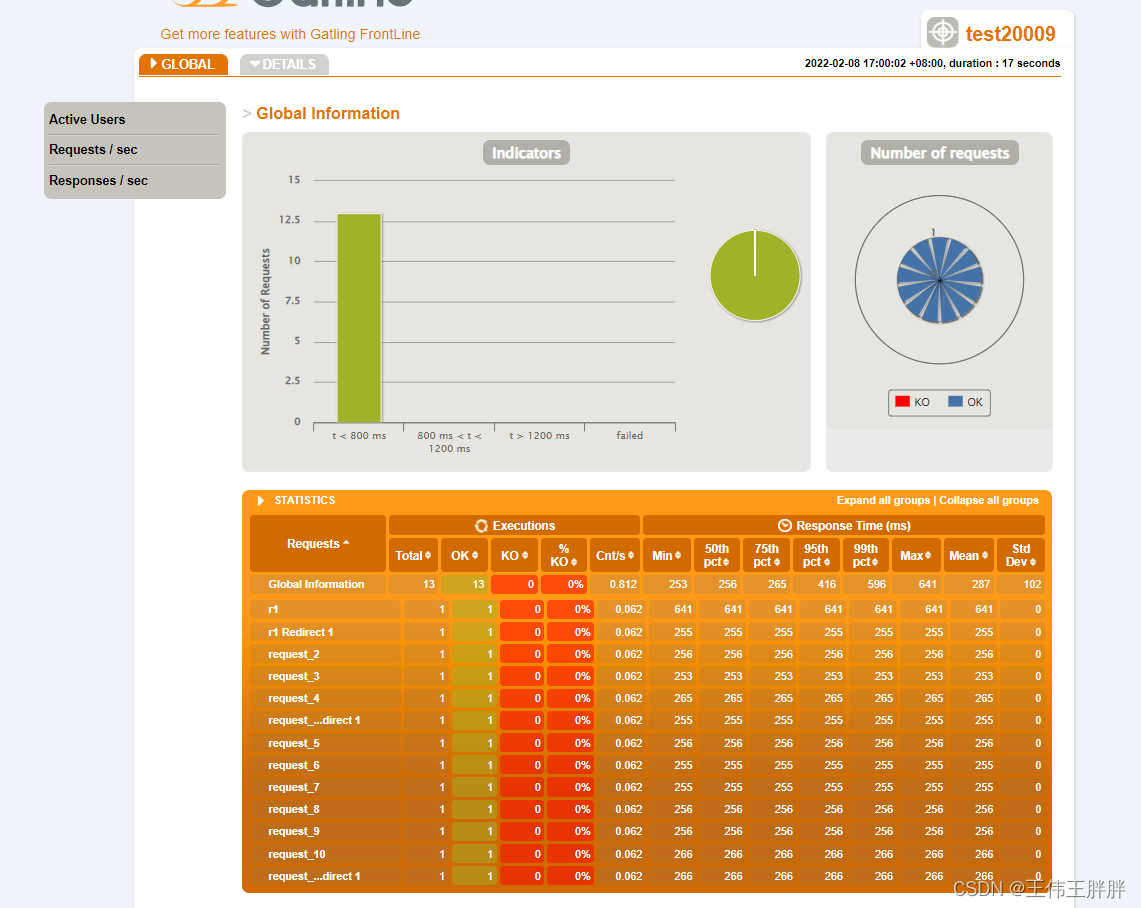Jump to Responses / sec section
The height and width of the screenshot is (908, 1141).
tap(98, 180)
